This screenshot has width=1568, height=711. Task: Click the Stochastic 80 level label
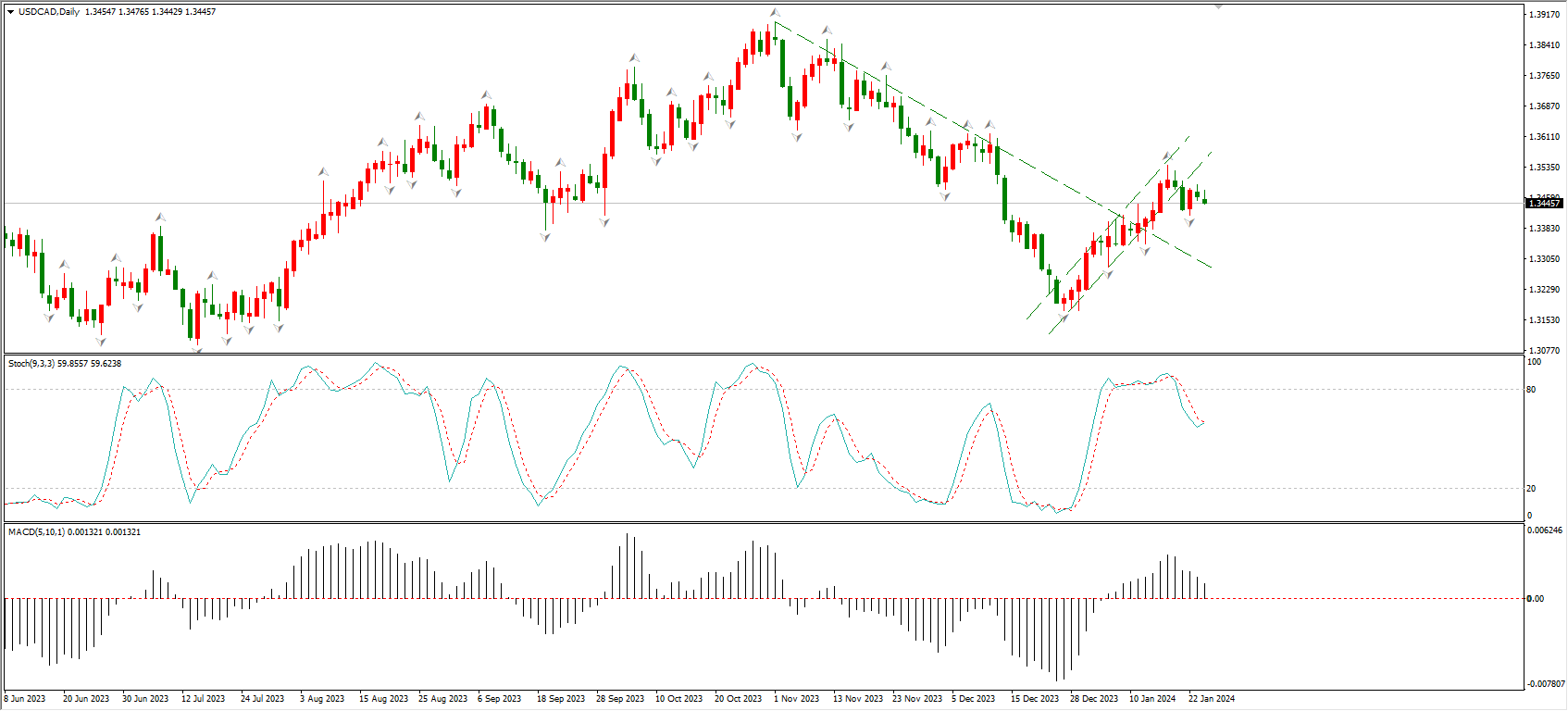click(x=1531, y=390)
